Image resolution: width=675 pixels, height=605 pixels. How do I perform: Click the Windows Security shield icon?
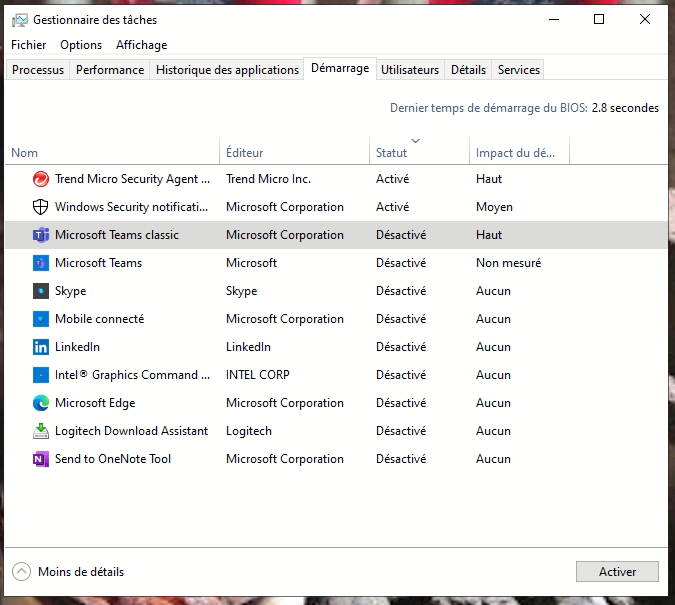click(x=40, y=207)
